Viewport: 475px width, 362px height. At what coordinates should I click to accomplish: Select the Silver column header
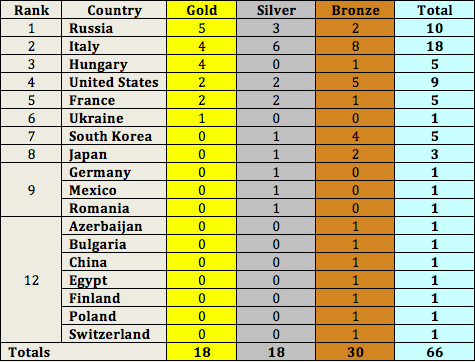coord(276,10)
